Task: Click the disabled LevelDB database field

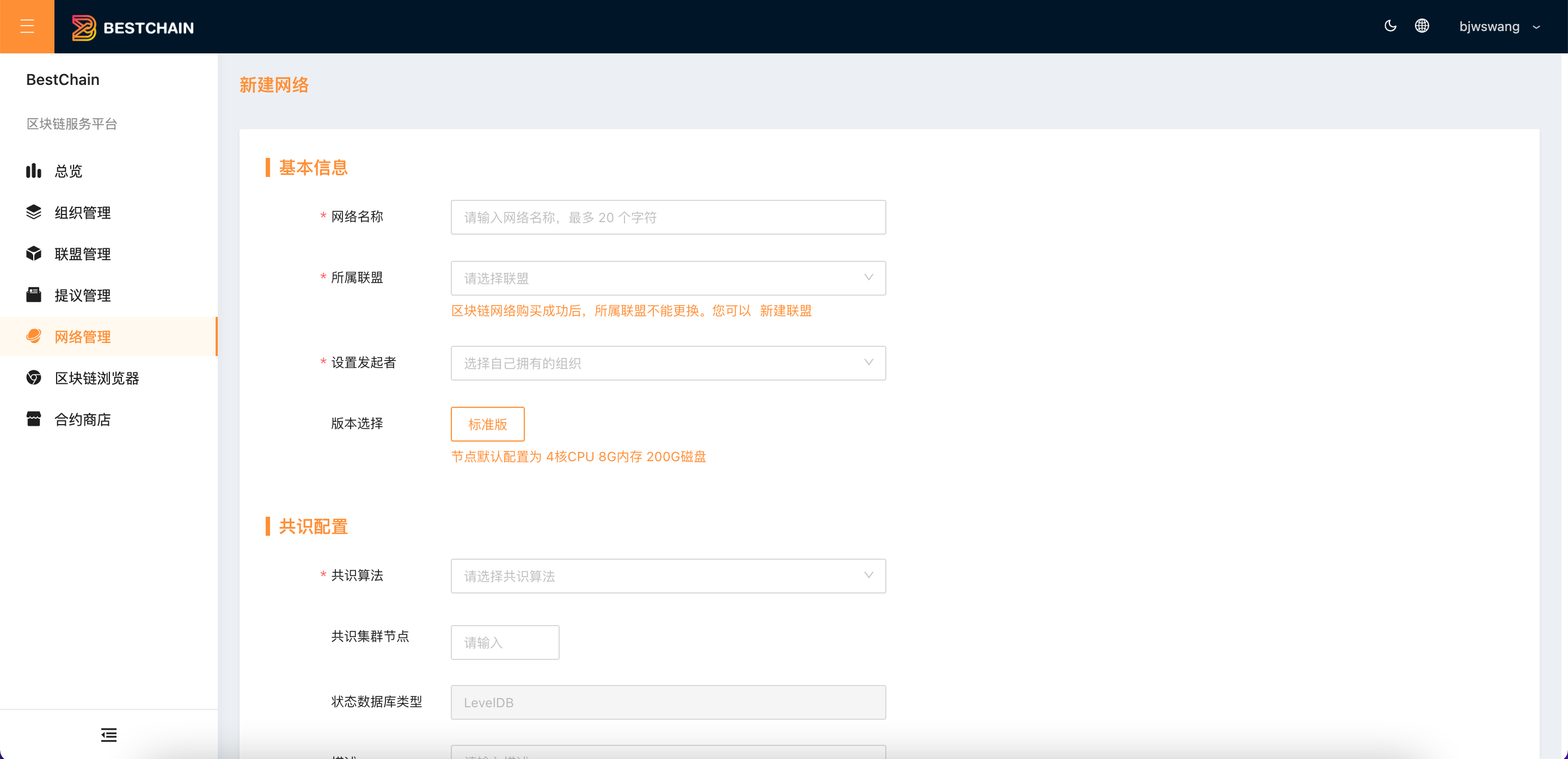Action: [x=667, y=702]
